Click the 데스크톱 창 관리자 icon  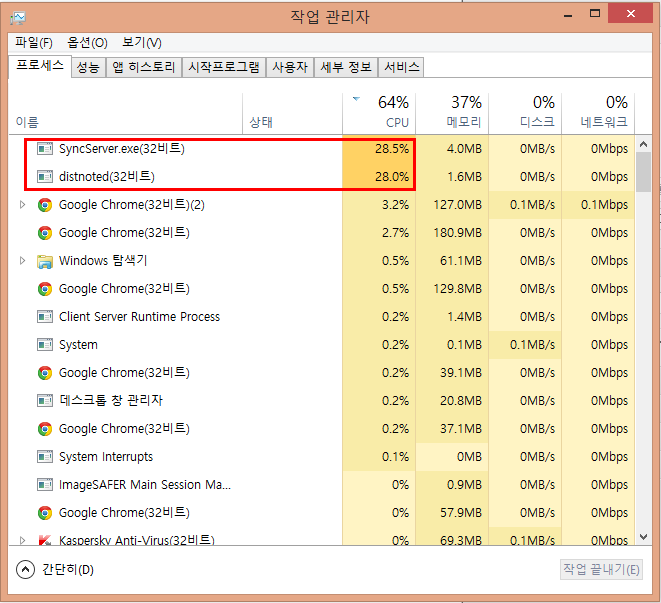coord(45,401)
